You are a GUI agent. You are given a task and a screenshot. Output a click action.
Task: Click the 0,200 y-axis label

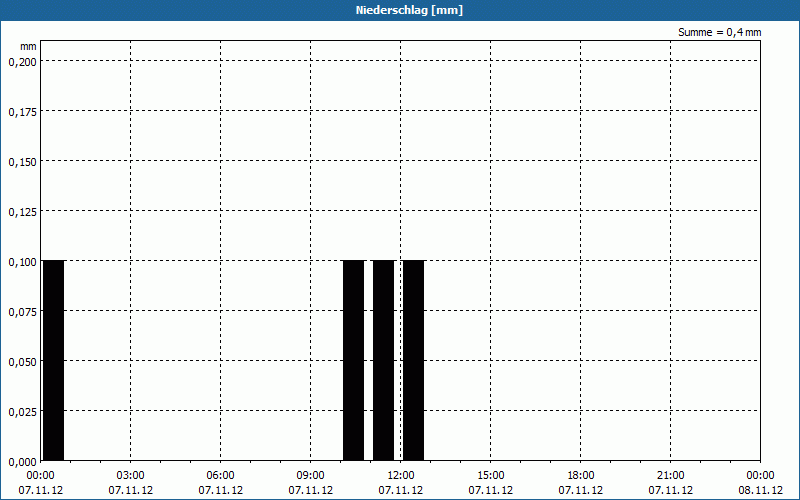click(22, 62)
